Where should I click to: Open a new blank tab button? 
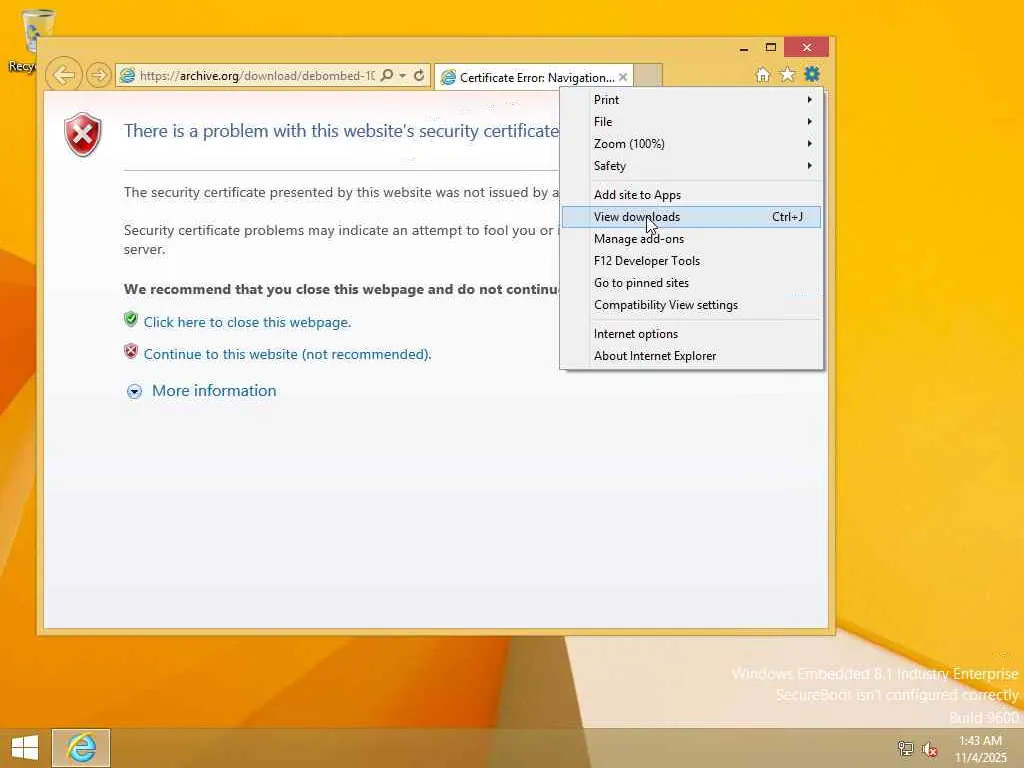648,76
